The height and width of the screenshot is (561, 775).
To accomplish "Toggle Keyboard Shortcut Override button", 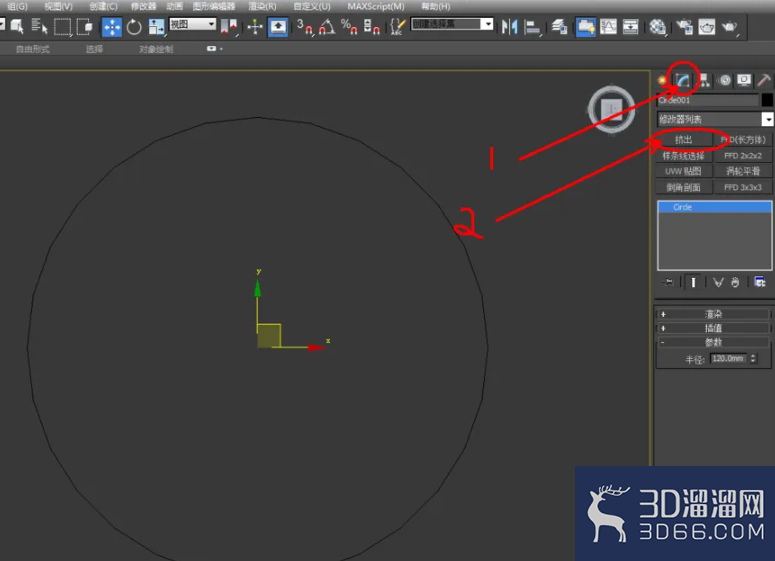I will click(x=278, y=27).
